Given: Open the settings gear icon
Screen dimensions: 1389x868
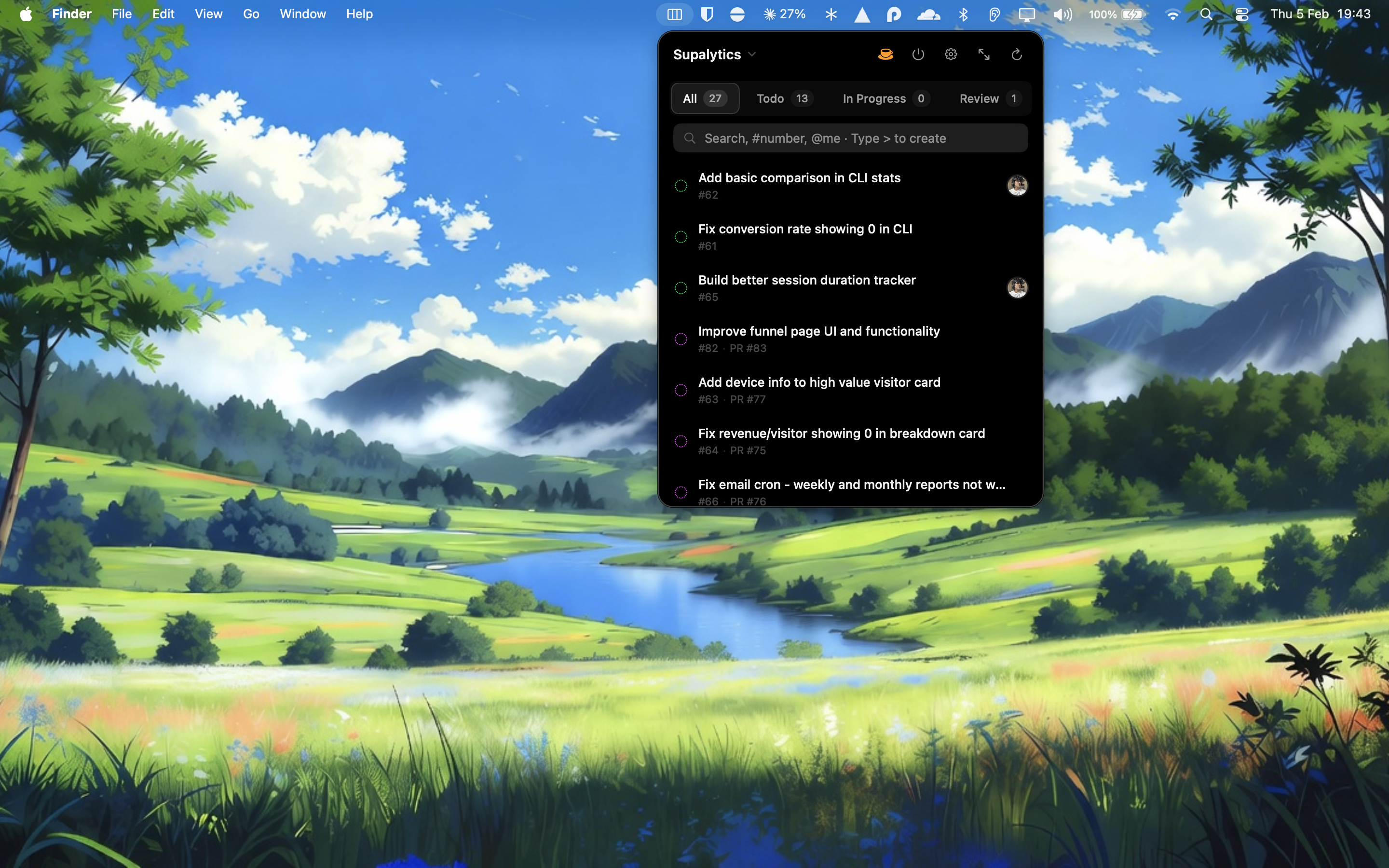Looking at the screenshot, I should point(951,54).
